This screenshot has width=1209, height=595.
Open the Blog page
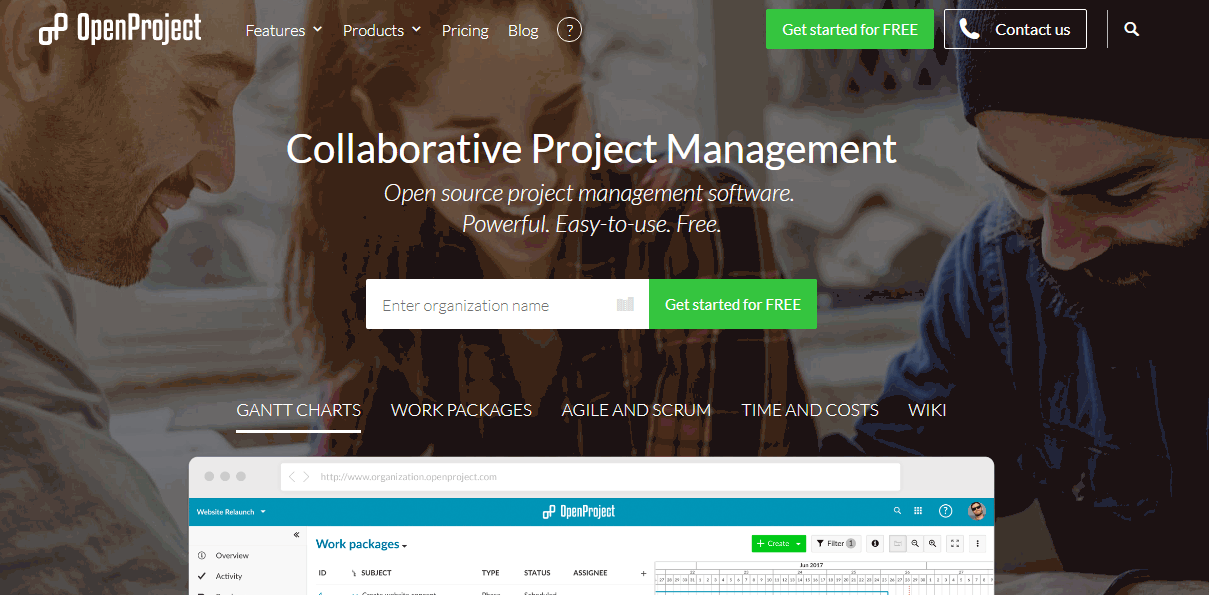tap(523, 30)
